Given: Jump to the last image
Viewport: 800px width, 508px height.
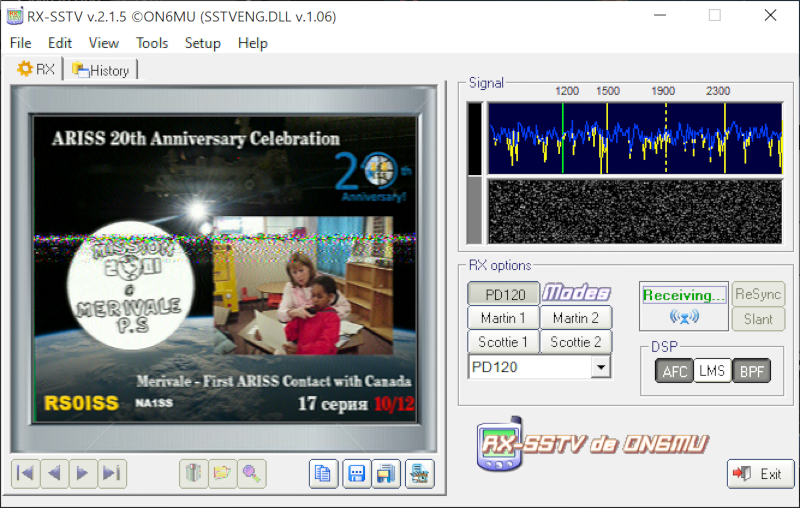Looking at the screenshot, I should 112,474.
